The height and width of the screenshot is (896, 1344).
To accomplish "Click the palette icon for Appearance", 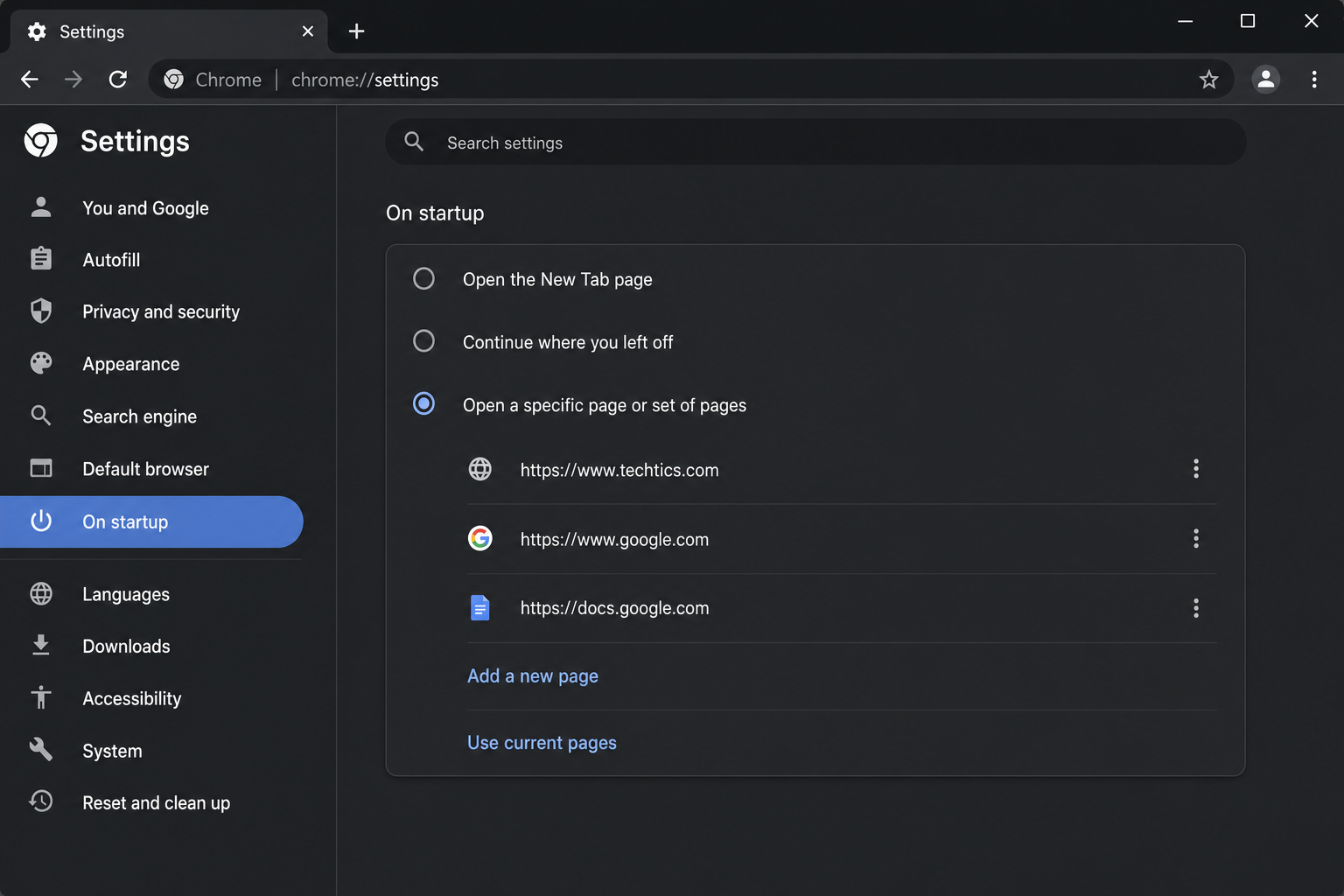I will [x=41, y=363].
